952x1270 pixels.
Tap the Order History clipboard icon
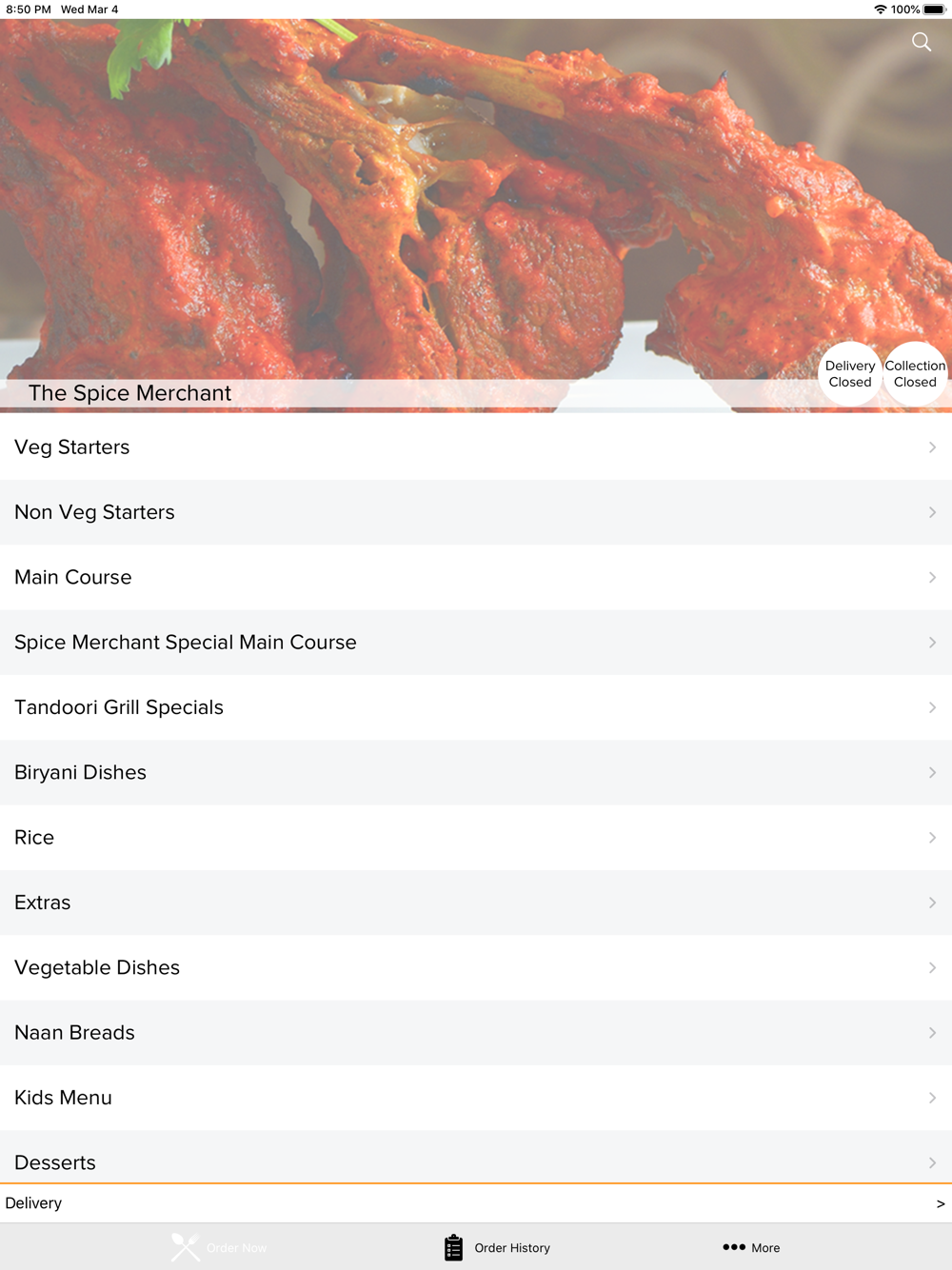[454, 1247]
